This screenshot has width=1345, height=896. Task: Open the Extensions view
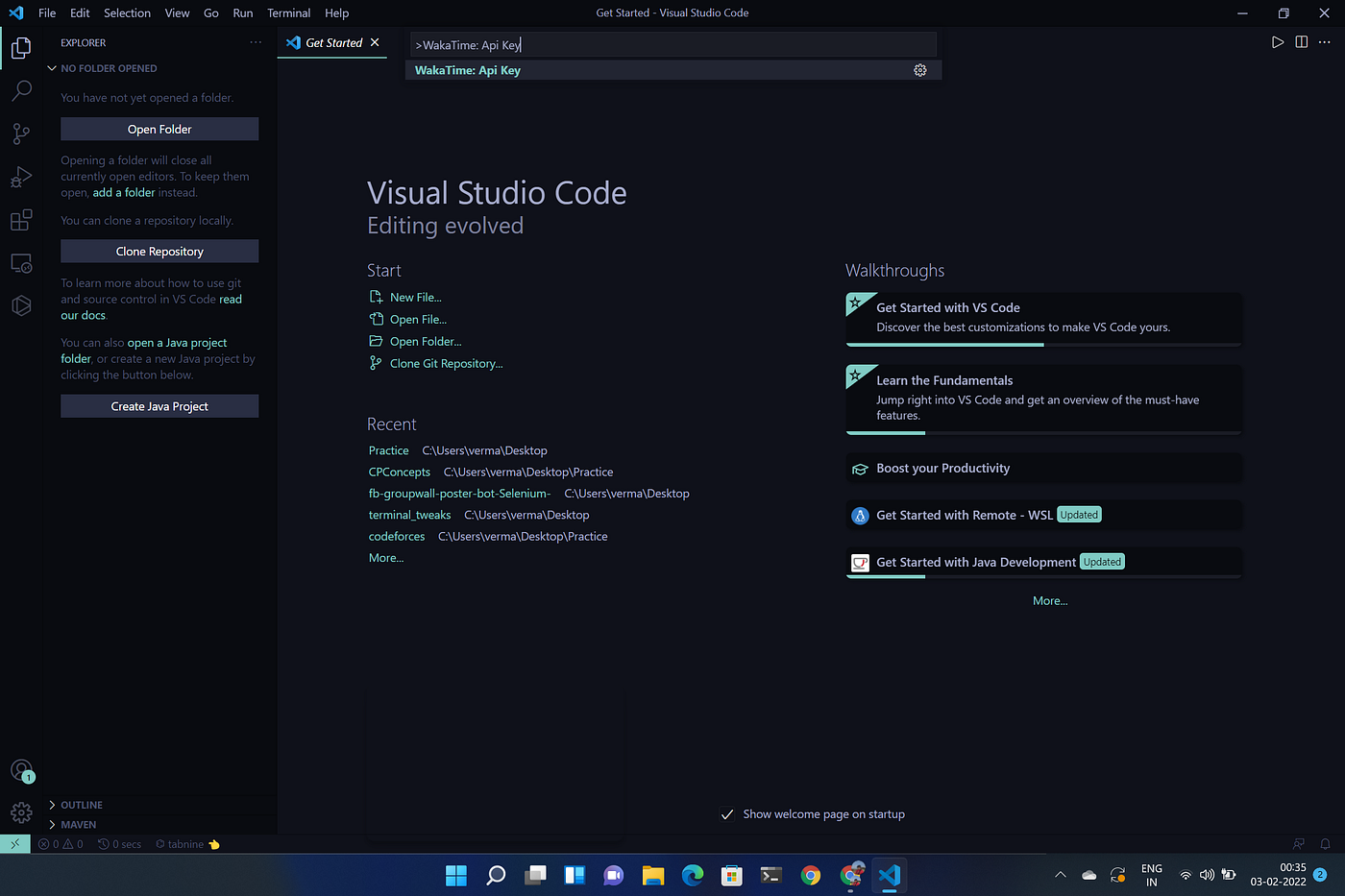tap(21, 219)
